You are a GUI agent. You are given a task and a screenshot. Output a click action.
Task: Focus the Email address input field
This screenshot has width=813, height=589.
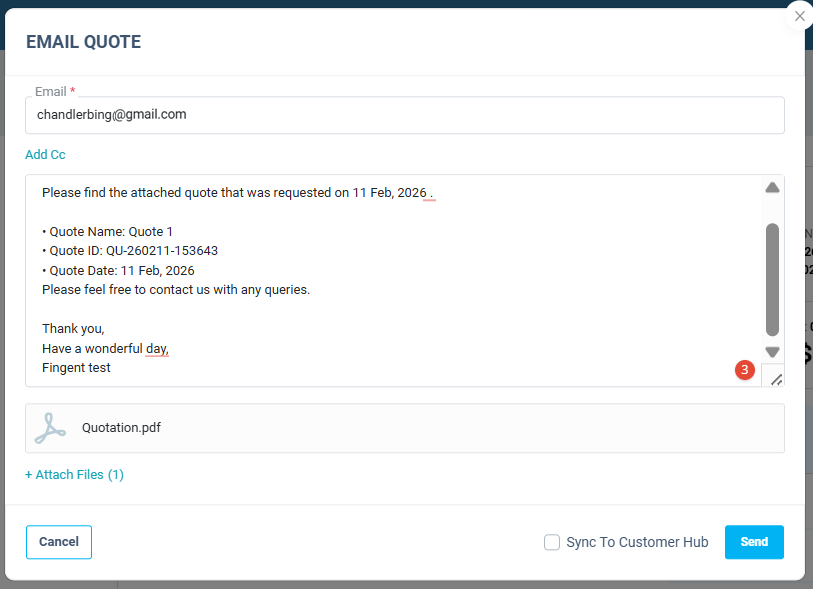click(404, 115)
